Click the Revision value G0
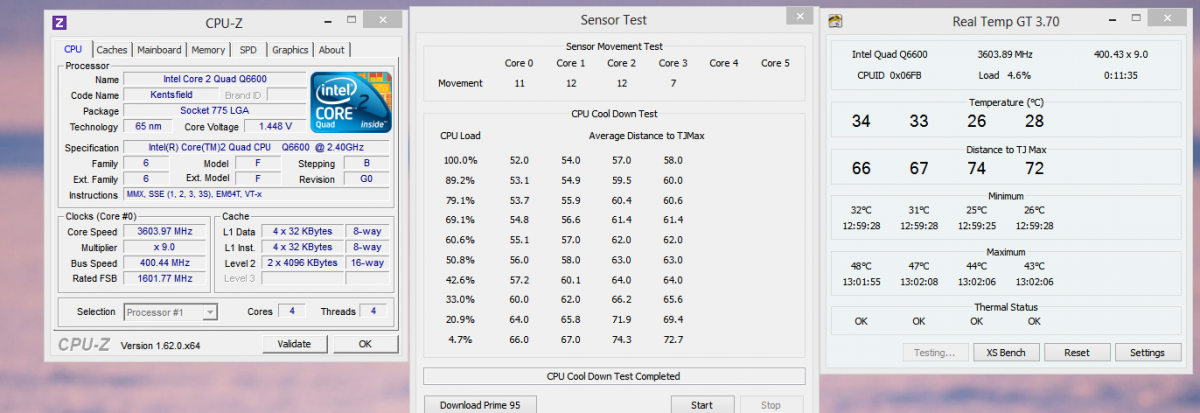 (367, 179)
